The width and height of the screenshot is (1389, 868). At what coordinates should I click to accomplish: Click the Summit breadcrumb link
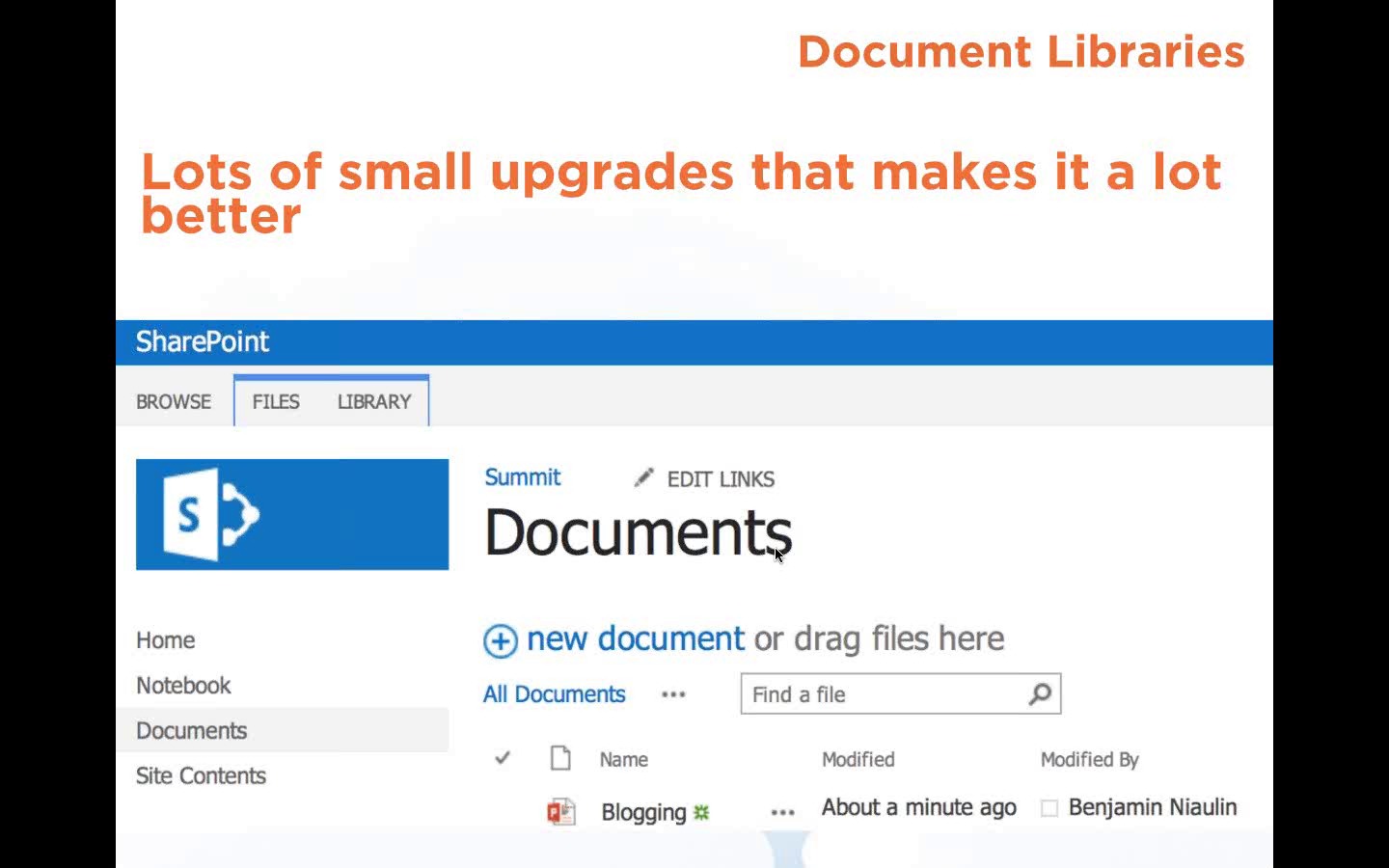click(522, 477)
